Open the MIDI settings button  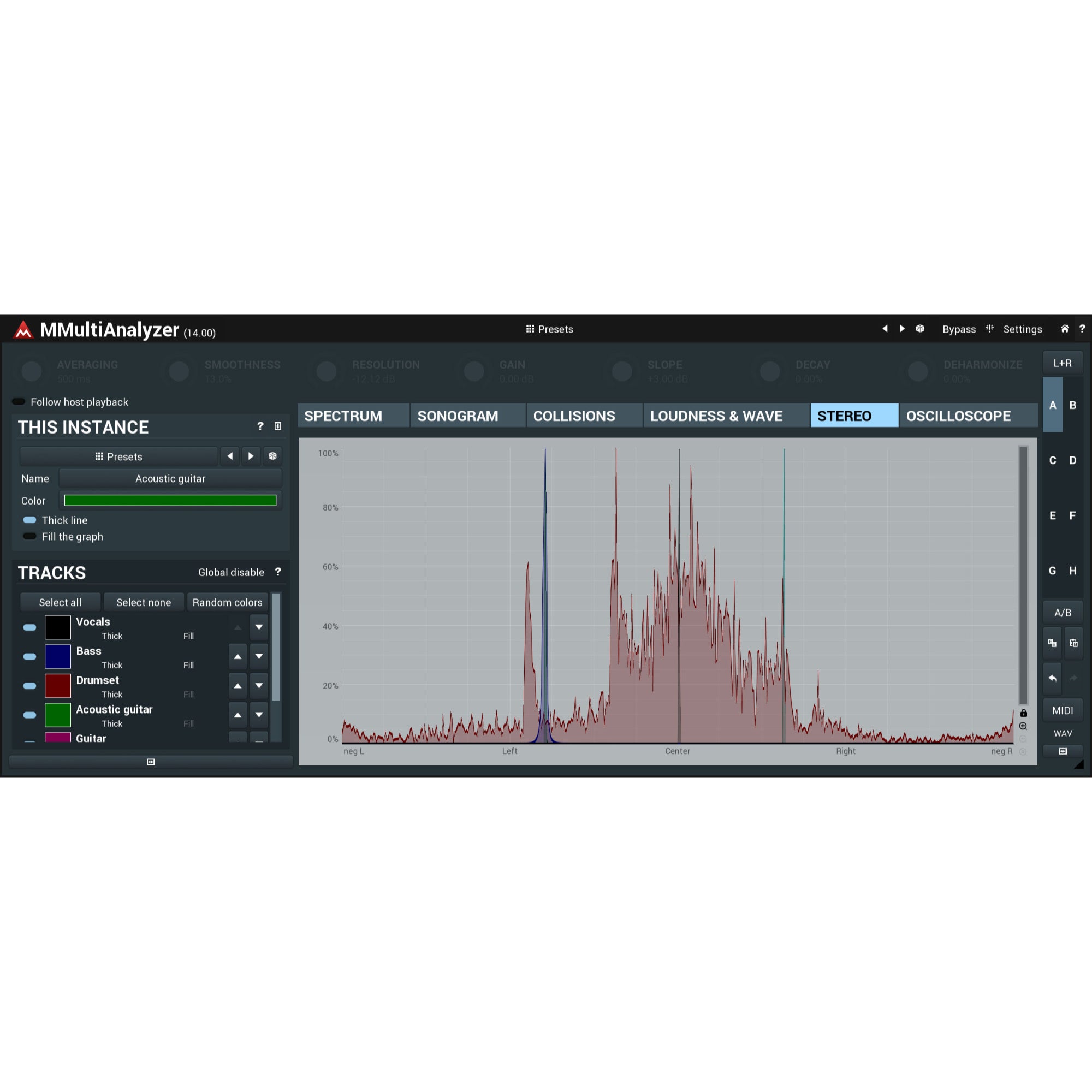click(1062, 710)
